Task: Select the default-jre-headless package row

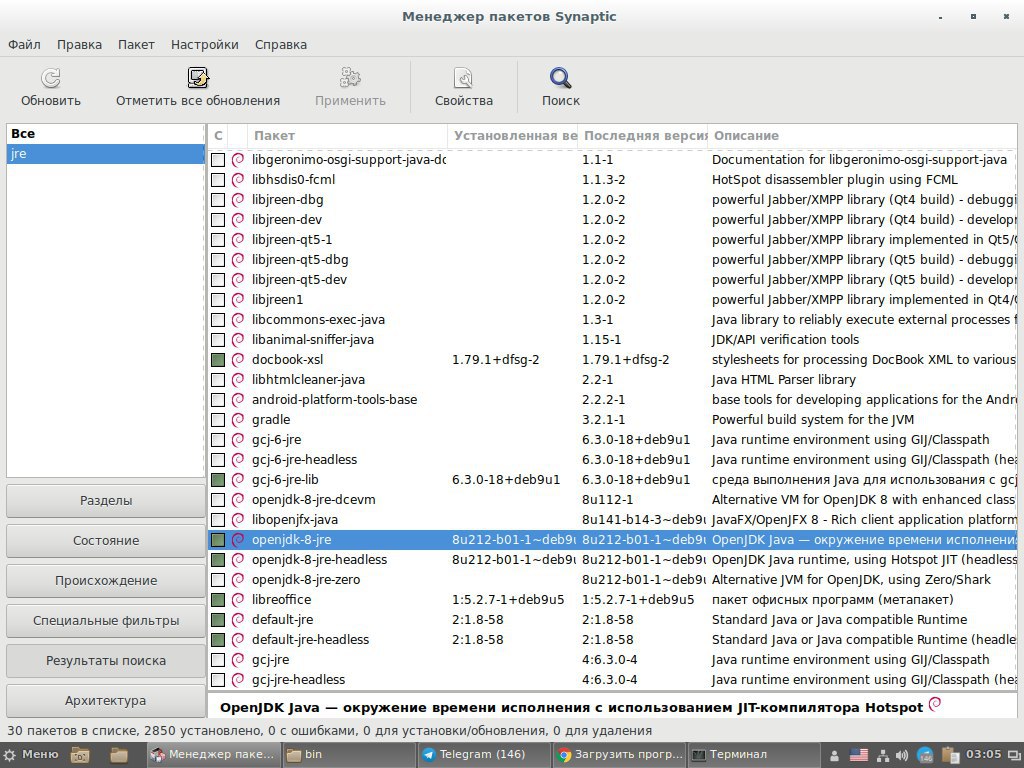Action: (613, 640)
